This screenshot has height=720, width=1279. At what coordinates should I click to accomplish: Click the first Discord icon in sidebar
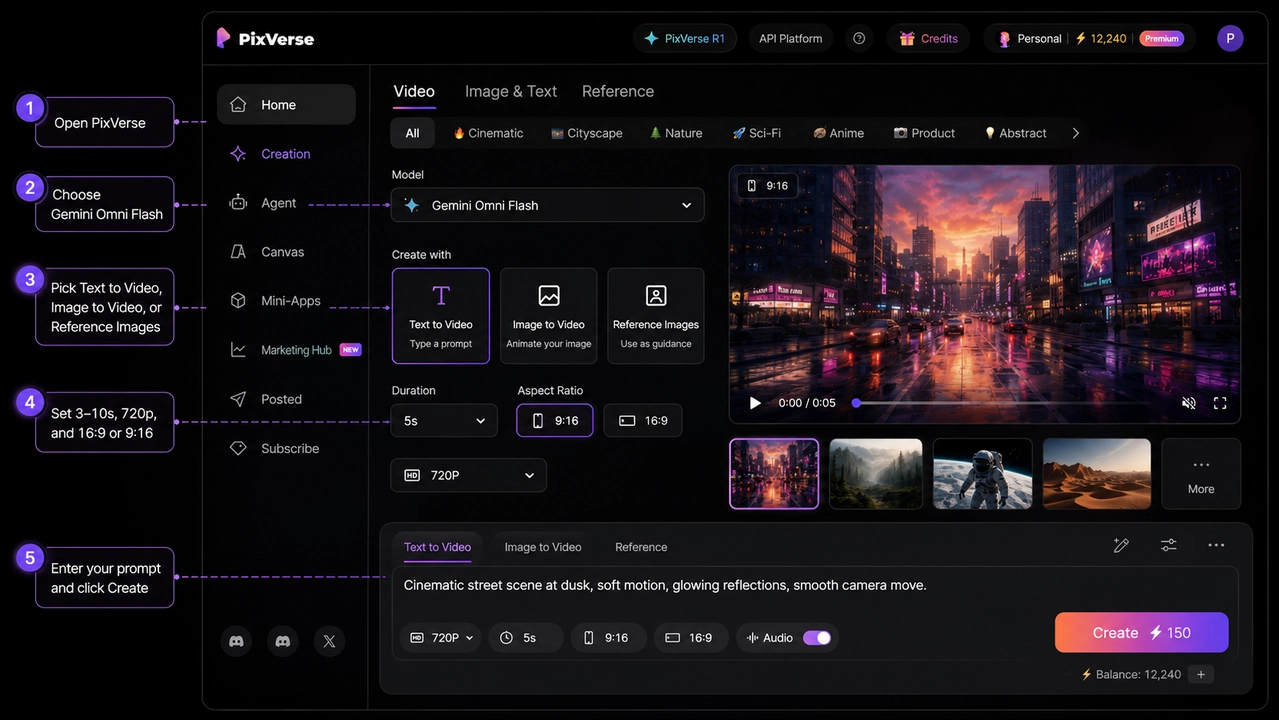[x=236, y=641]
